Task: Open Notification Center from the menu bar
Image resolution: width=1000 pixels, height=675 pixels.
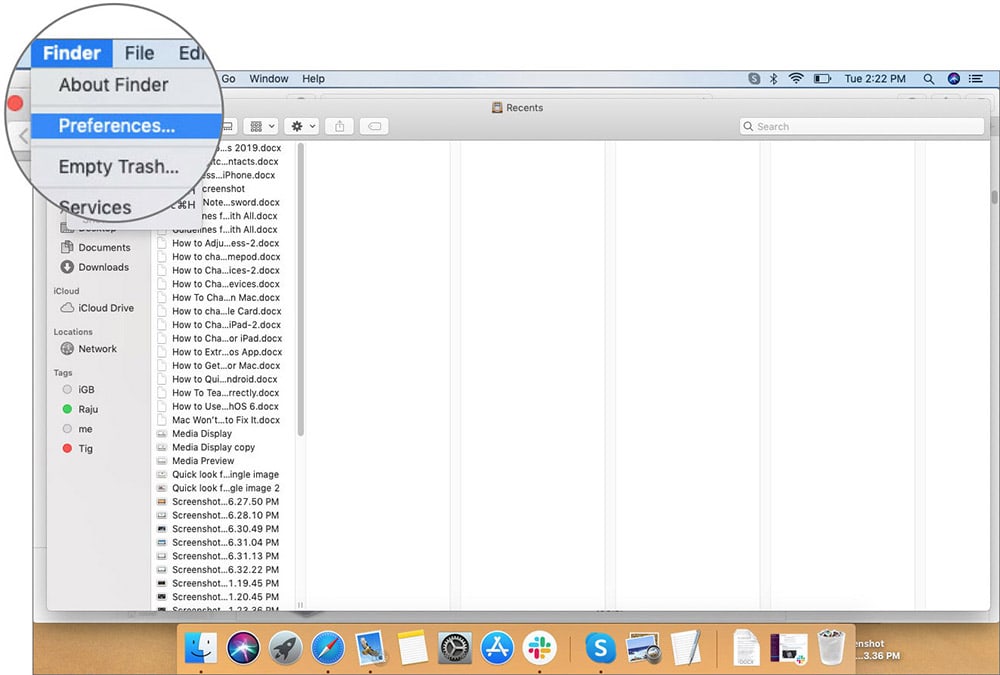Action: 977,78
